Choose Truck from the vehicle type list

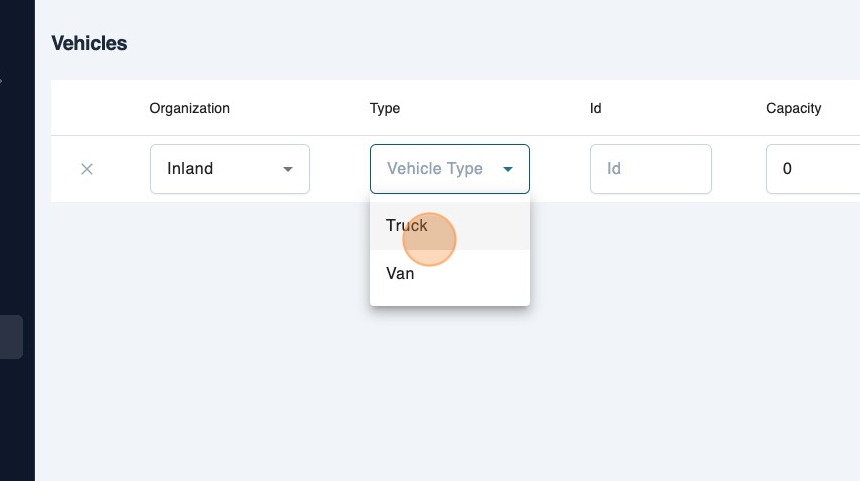pyautogui.click(x=407, y=226)
